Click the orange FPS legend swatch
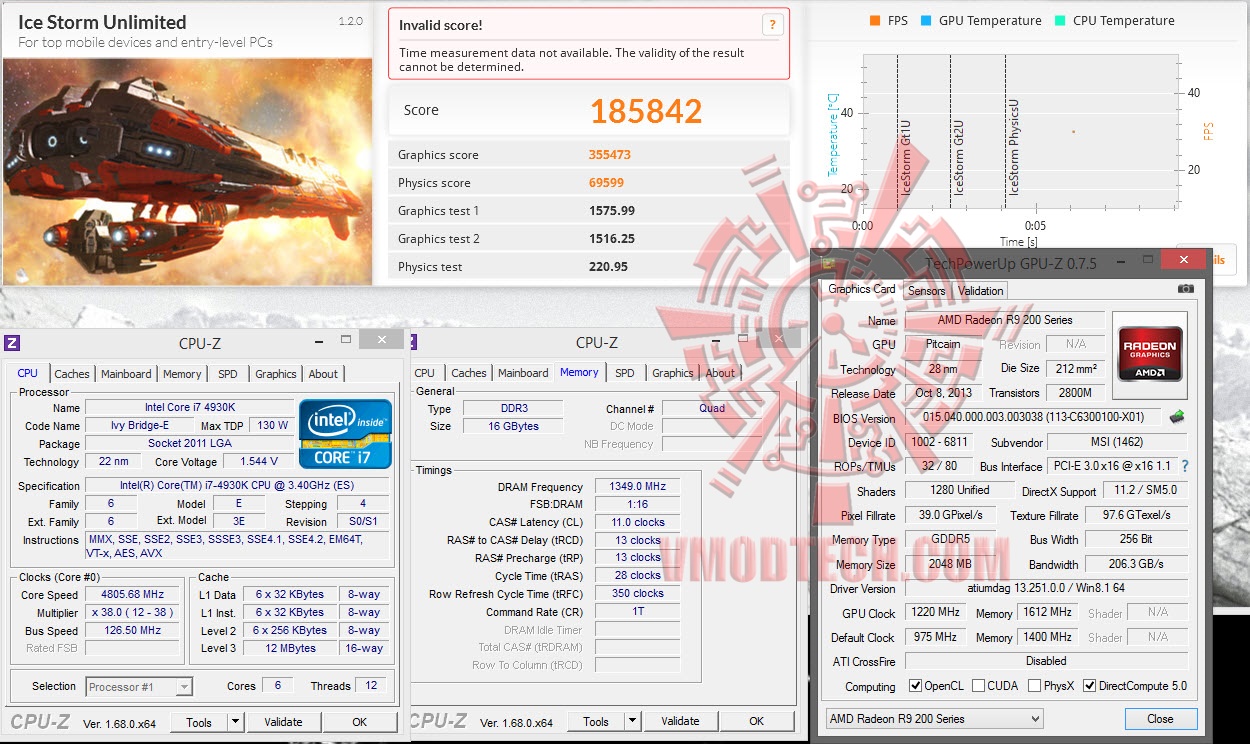This screenshot has height=744, width=1250. click(875, 21)
